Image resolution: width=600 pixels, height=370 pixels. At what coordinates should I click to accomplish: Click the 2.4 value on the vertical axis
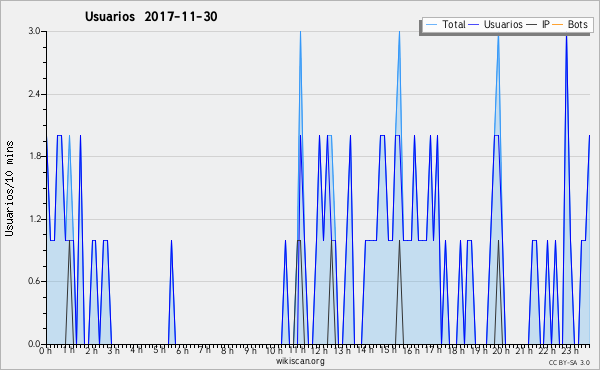pos(35,94)
